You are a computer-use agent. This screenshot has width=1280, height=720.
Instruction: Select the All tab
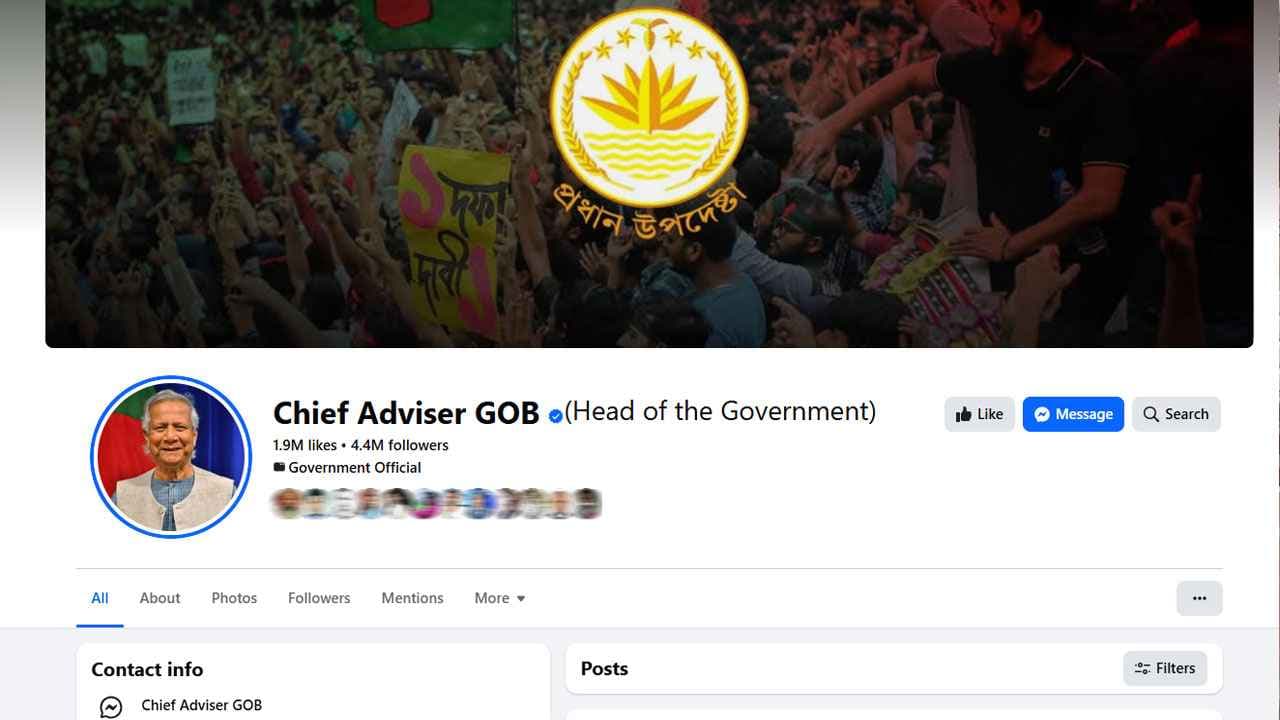[100, 598]
